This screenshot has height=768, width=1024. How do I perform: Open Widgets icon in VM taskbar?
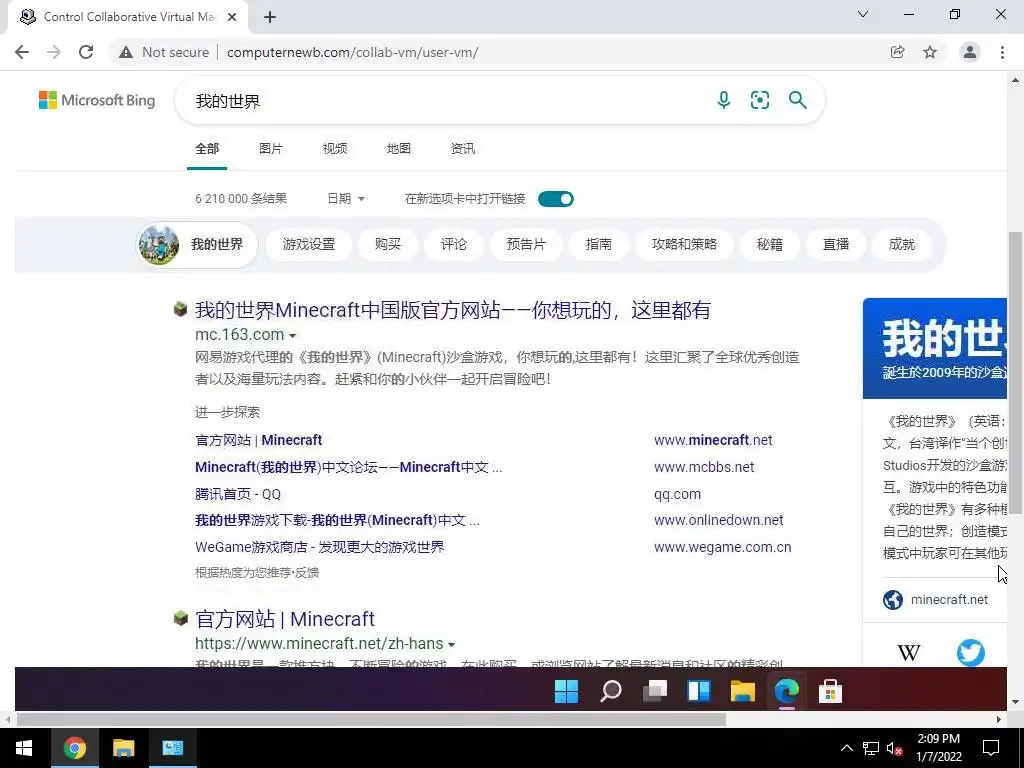click(698, 691)
